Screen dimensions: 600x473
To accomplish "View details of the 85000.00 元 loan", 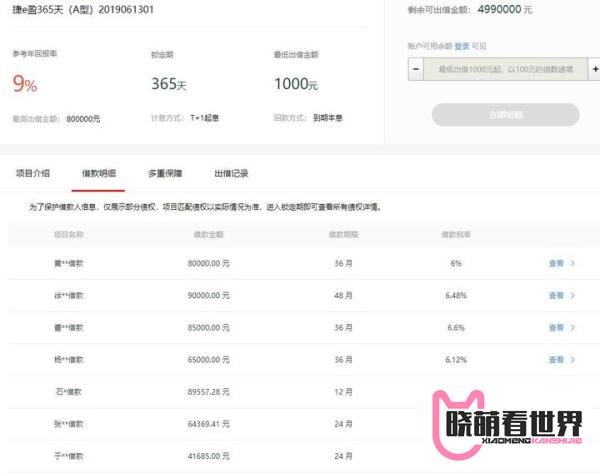I will [556, 328].
